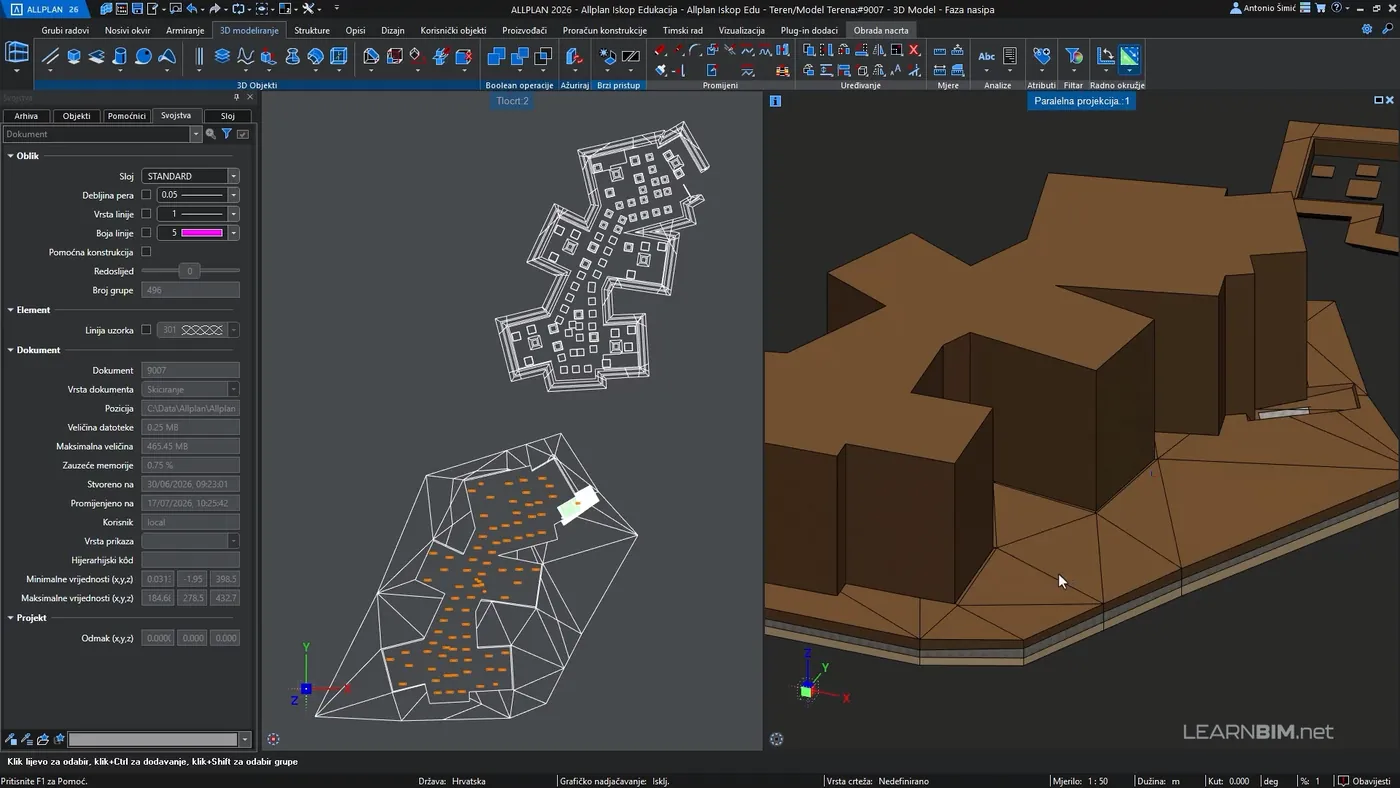
Task: Click the Antonio Šimić user account
Action: pyautogui.click(x=1261, y=8)
